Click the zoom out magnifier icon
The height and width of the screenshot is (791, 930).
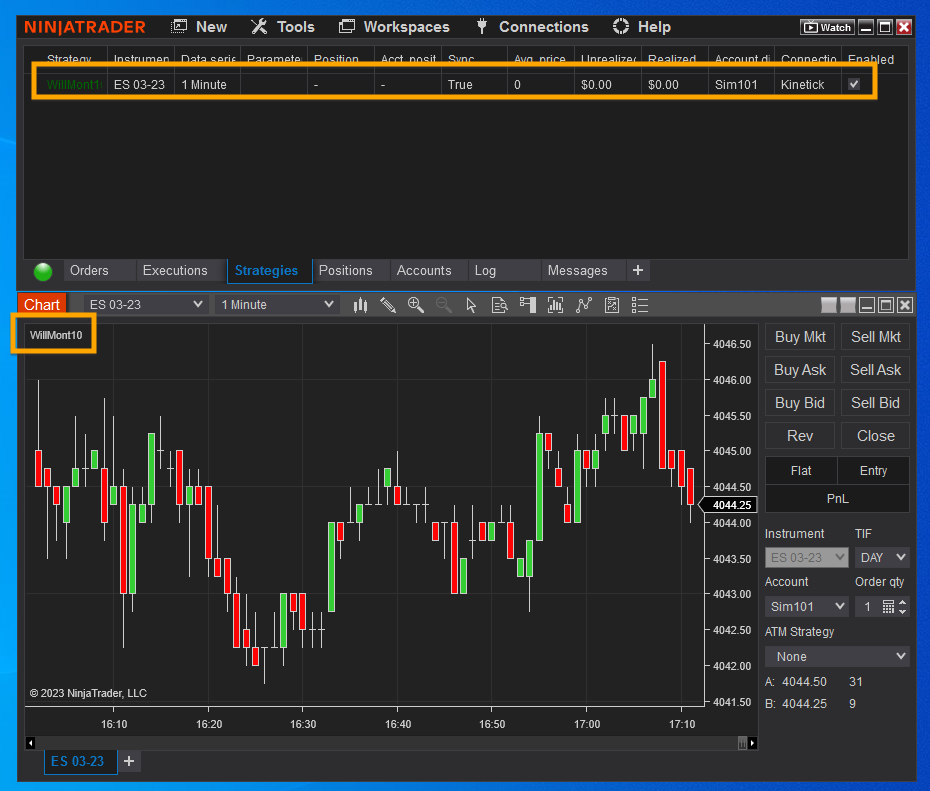[444, 305]
